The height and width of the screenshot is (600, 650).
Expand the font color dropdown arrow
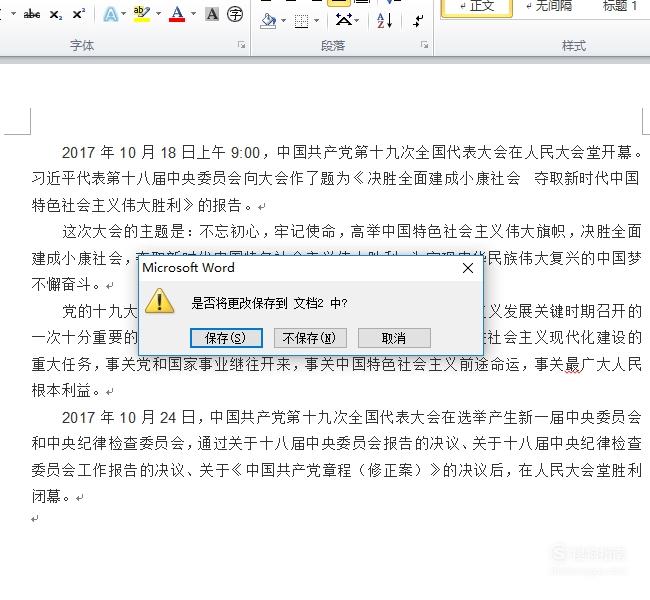193,14
